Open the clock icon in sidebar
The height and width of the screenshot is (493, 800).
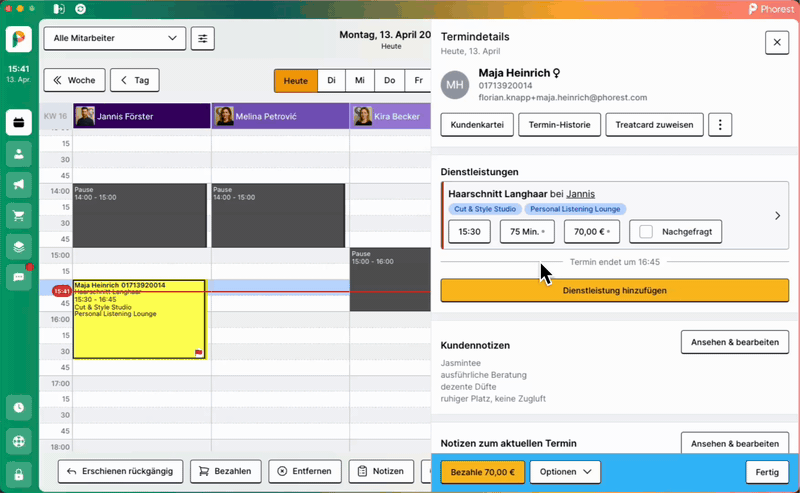[x=19, y=408]
